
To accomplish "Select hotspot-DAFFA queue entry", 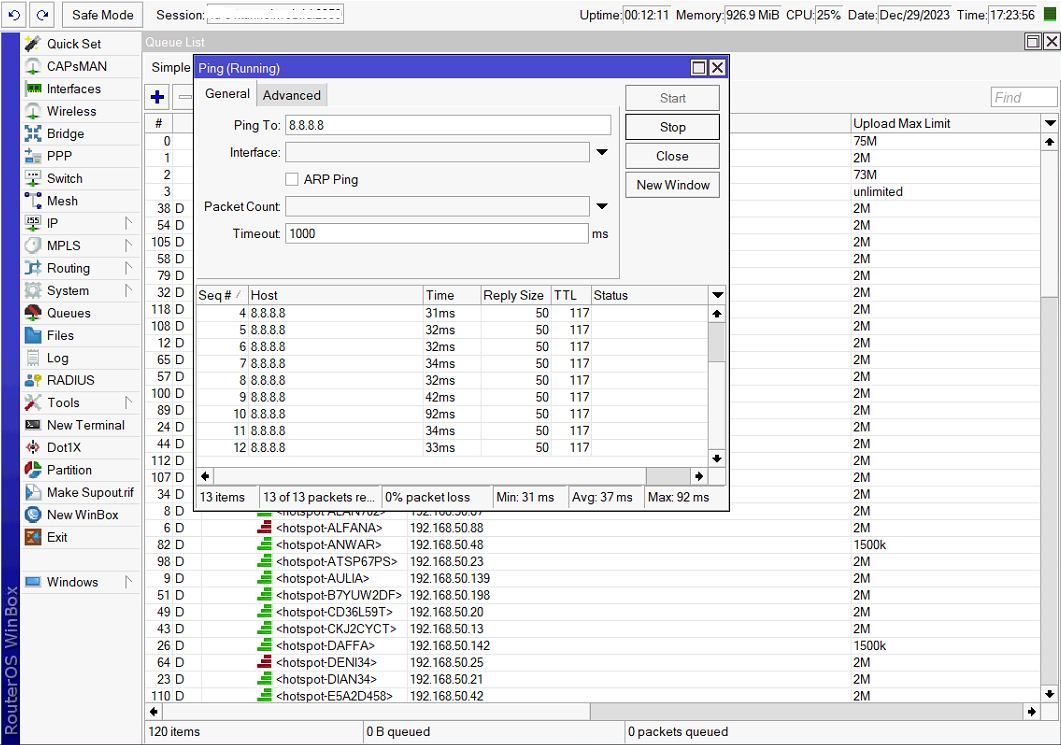I will point(592,646).
